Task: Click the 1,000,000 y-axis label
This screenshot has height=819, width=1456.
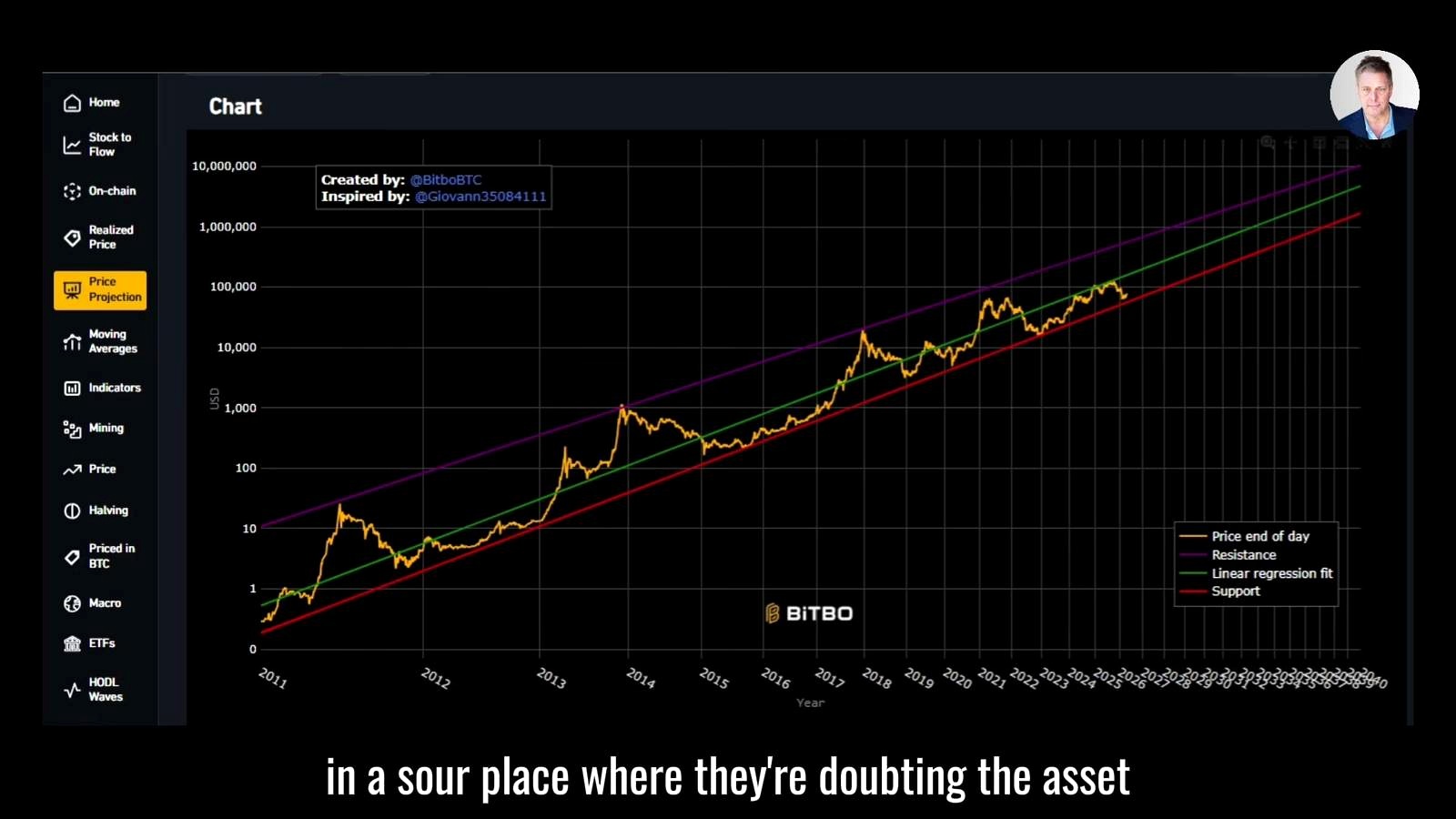Action: pos(227,227)
